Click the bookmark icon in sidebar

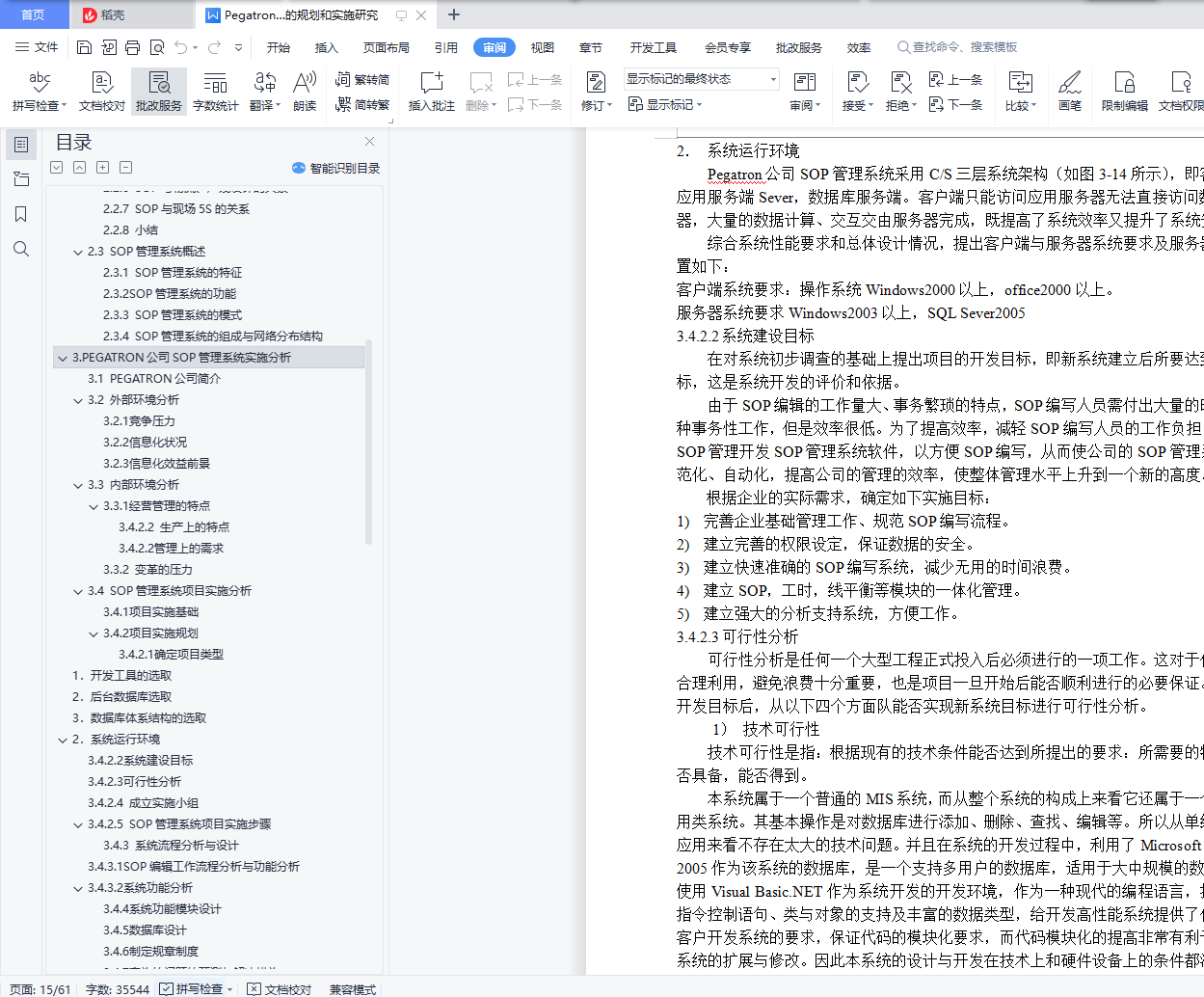coord(21,214)
